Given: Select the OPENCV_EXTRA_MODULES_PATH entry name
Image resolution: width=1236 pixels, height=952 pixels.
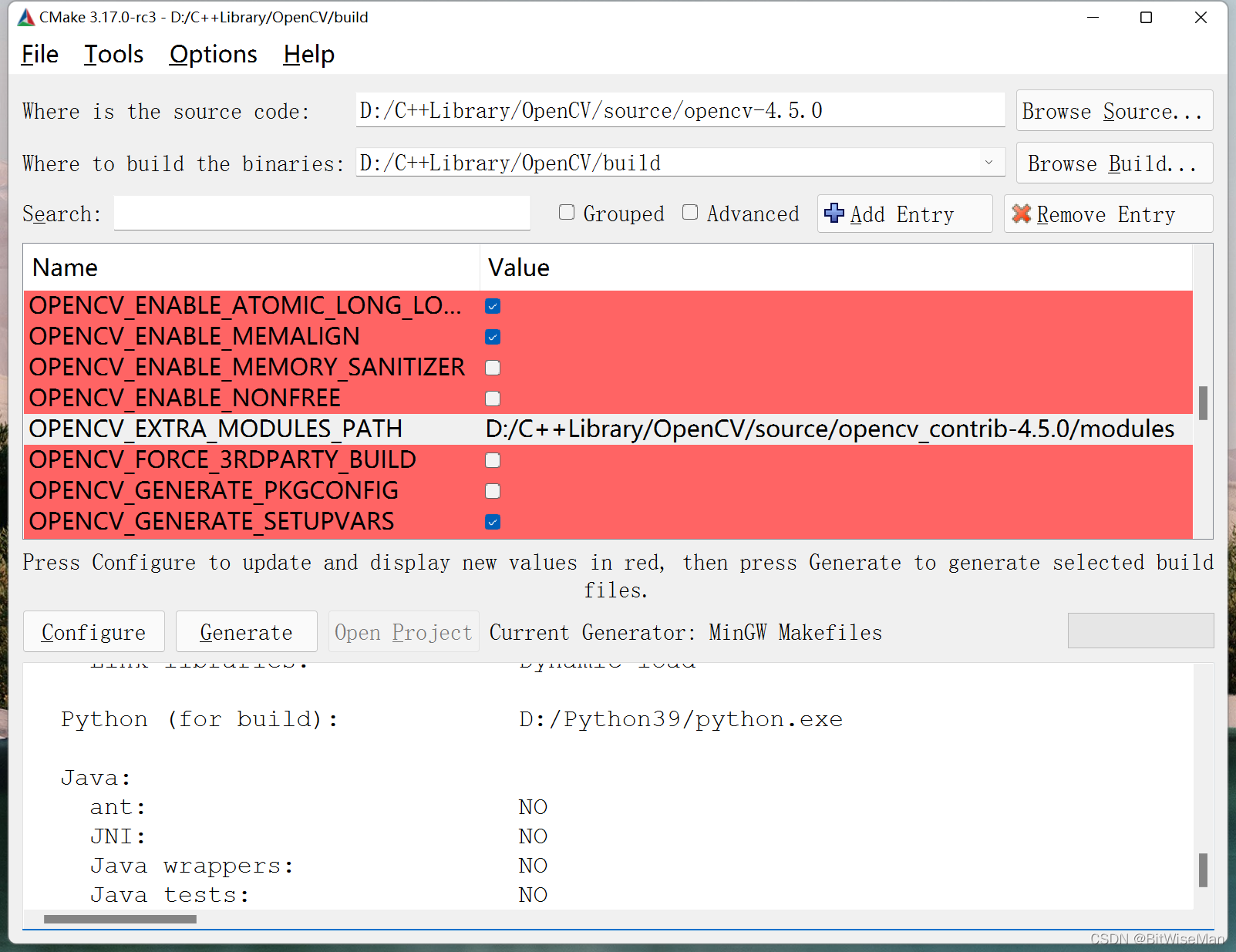Looking at the screenshot, I should point(216,429).
